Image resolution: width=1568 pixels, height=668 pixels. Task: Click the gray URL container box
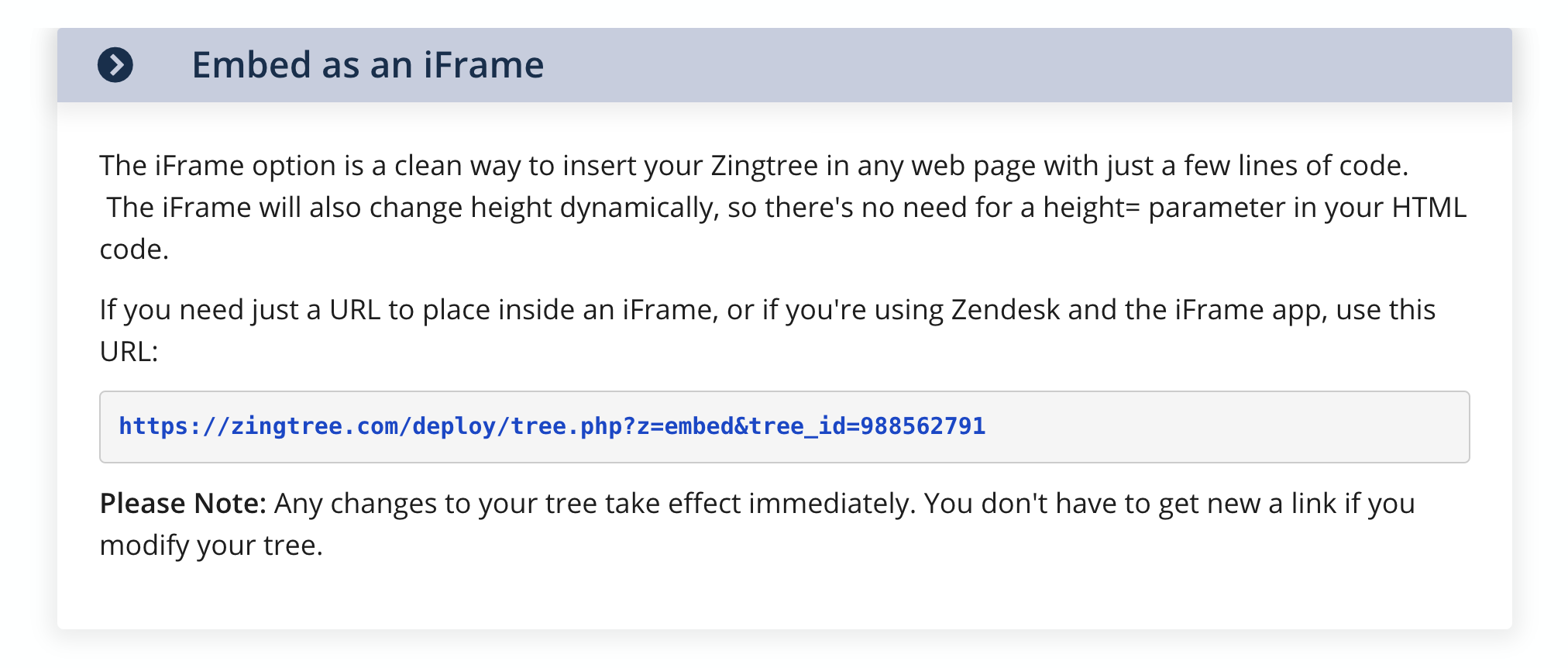1240,426
